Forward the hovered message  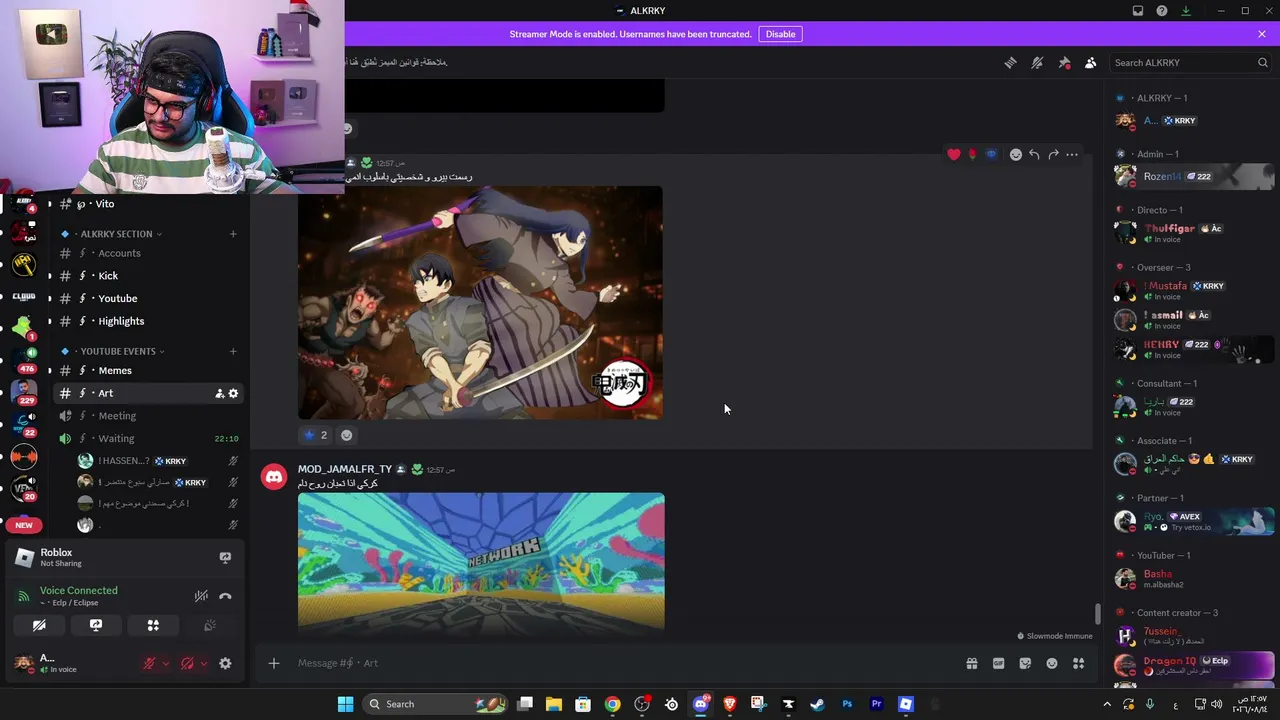(1053, 155)
